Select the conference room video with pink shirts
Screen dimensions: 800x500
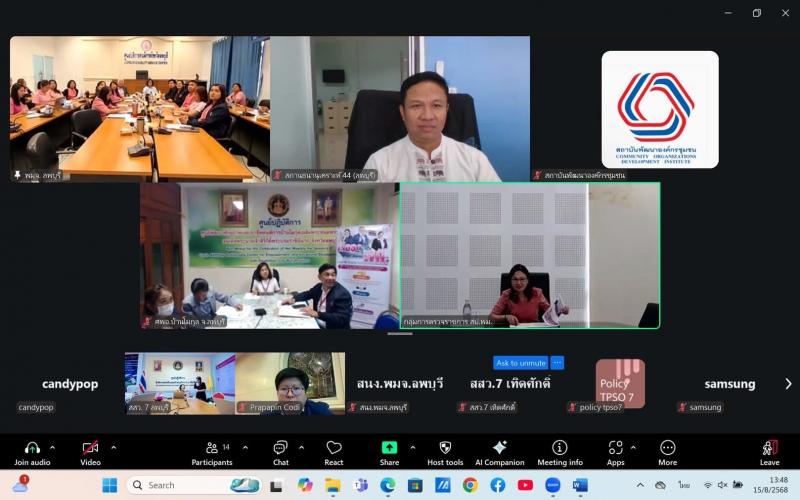click(140, 109)
